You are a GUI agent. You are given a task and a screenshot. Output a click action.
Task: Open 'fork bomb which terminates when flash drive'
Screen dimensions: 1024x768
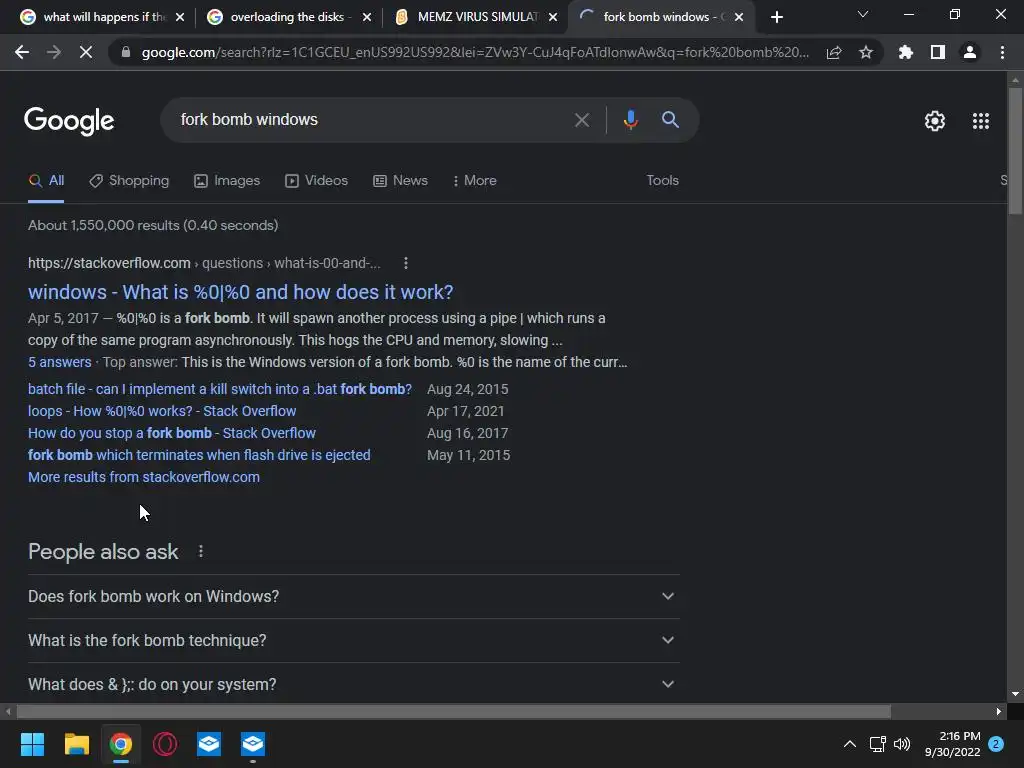coord(199,455)
